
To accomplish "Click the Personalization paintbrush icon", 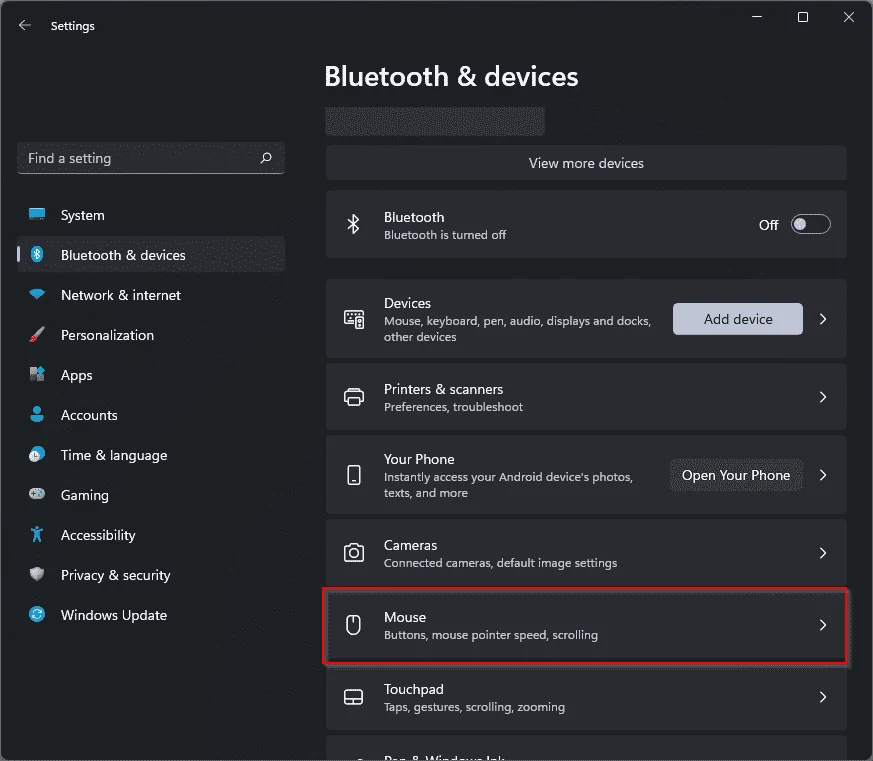I will click(37, 335).
